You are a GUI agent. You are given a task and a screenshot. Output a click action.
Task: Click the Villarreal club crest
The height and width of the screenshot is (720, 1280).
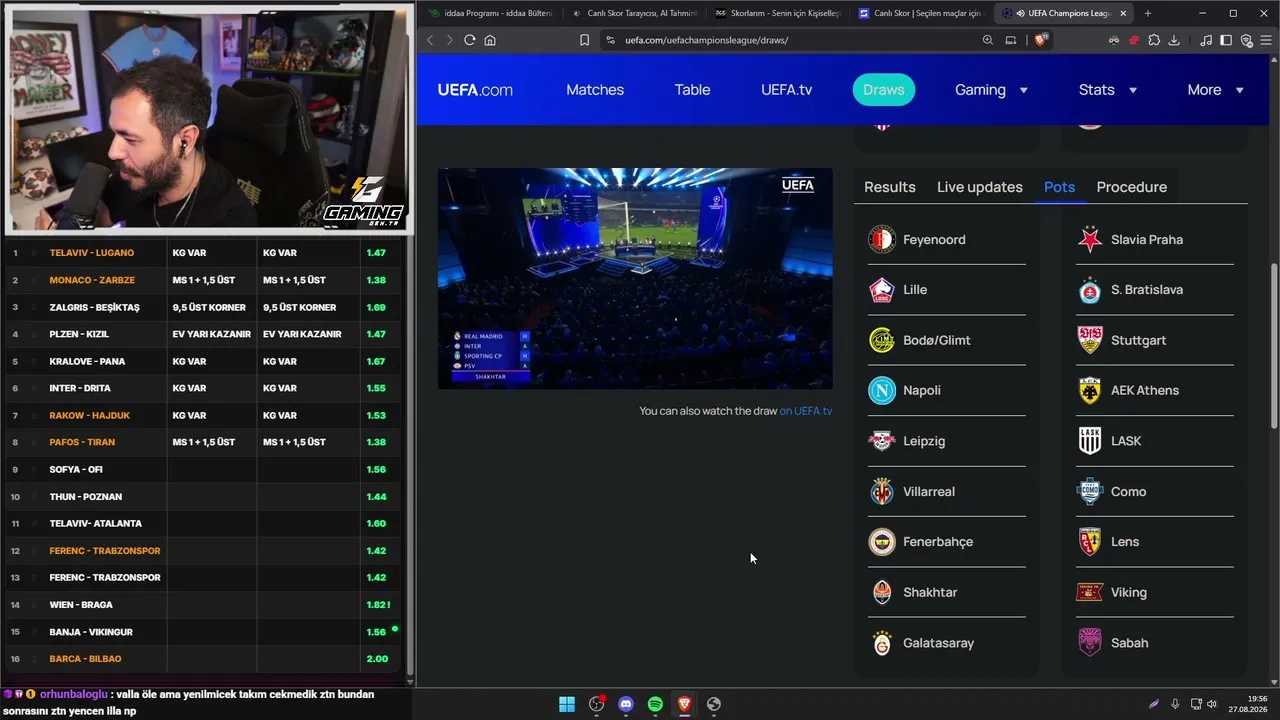tap(882, 491)
